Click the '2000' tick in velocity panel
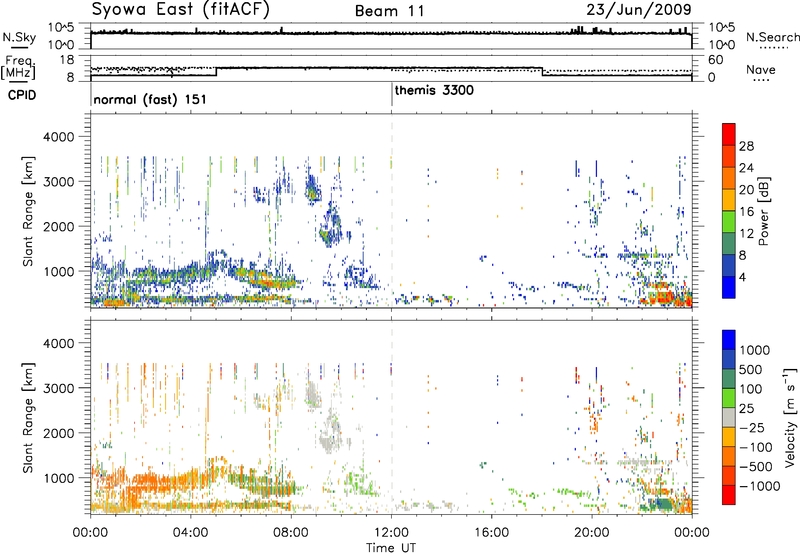800x554 pixels. (x=58, y=433)
